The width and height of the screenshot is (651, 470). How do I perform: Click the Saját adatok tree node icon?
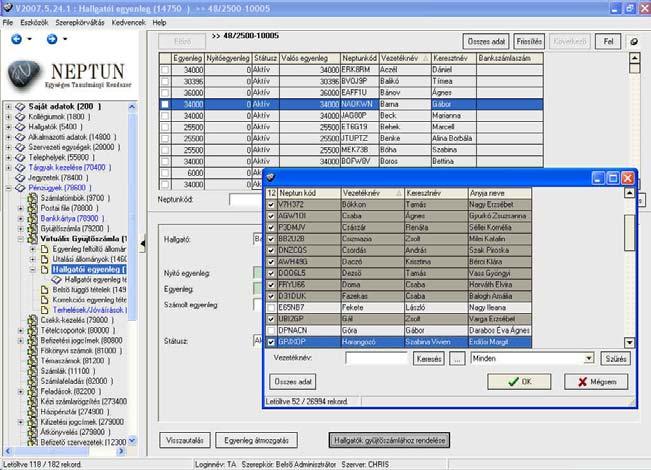coord(20,107)
